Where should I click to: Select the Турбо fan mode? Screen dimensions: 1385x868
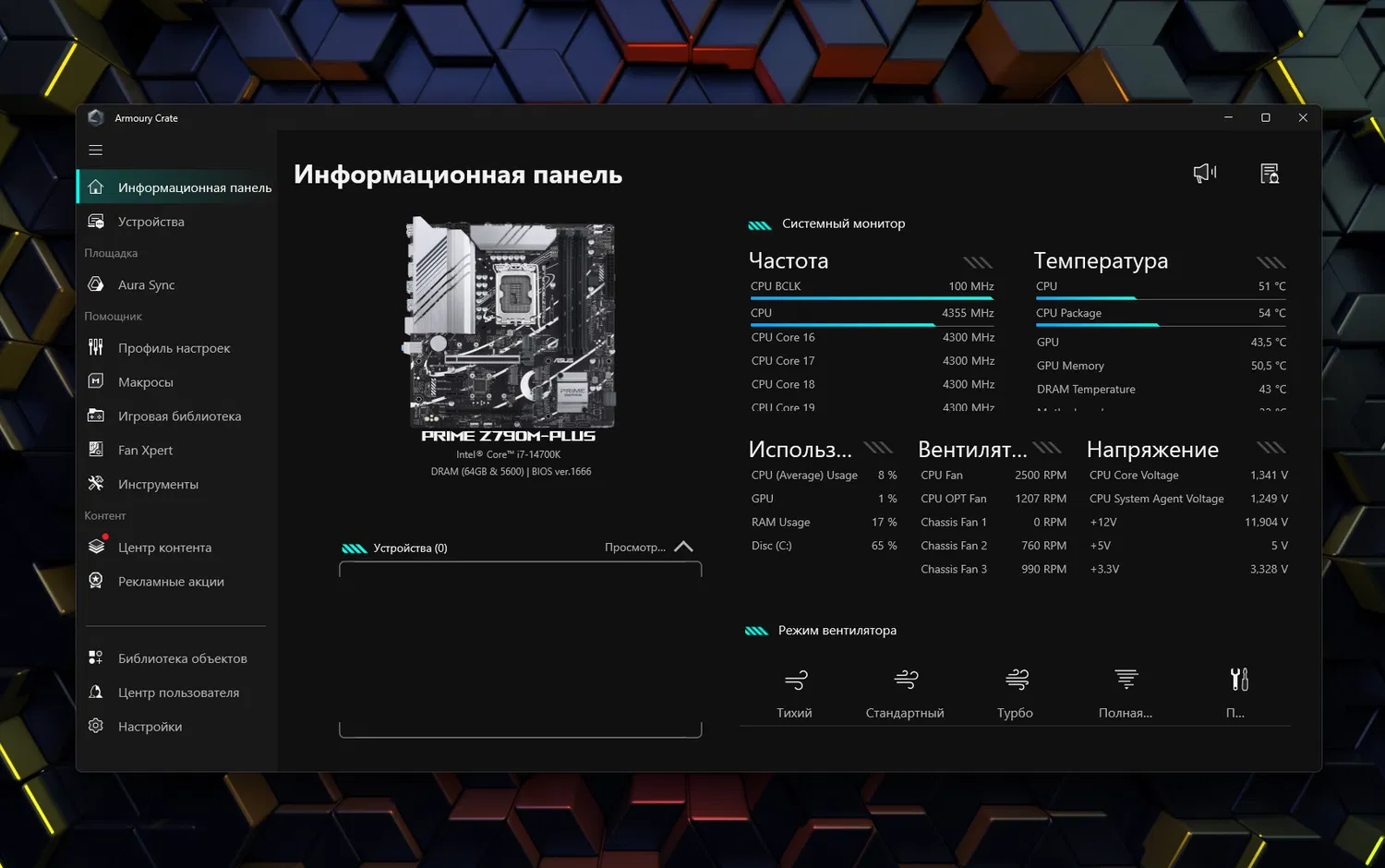(x=1016, y=693)
